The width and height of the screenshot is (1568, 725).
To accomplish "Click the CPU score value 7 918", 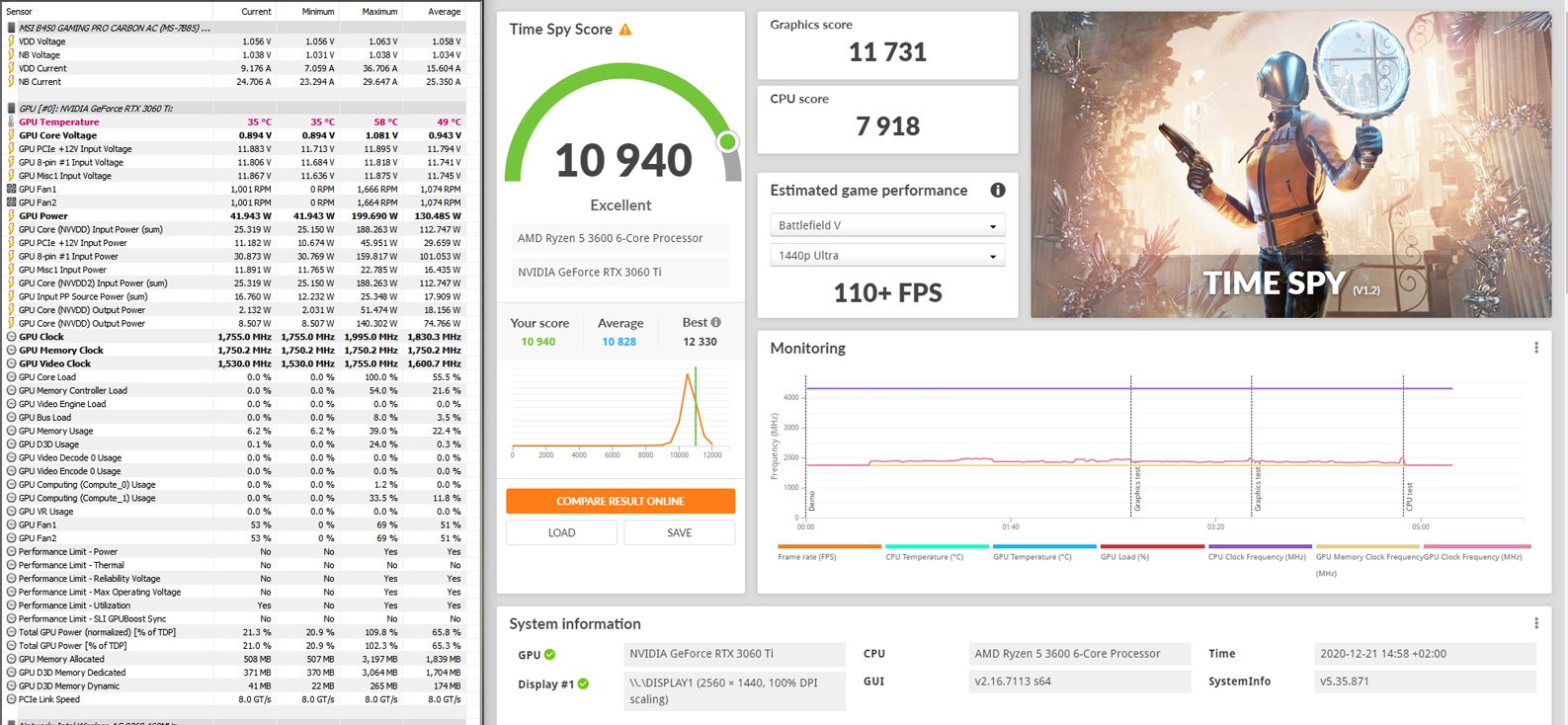I will click(887, 126).
